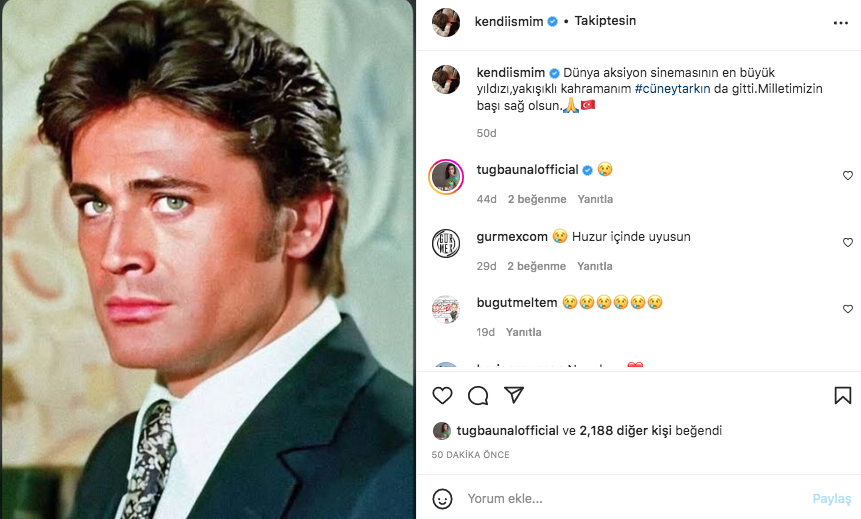Viewport: 861px width, 519px height.
Task: Like bugutmeltem's comment
Action: [x=848, y=310]
